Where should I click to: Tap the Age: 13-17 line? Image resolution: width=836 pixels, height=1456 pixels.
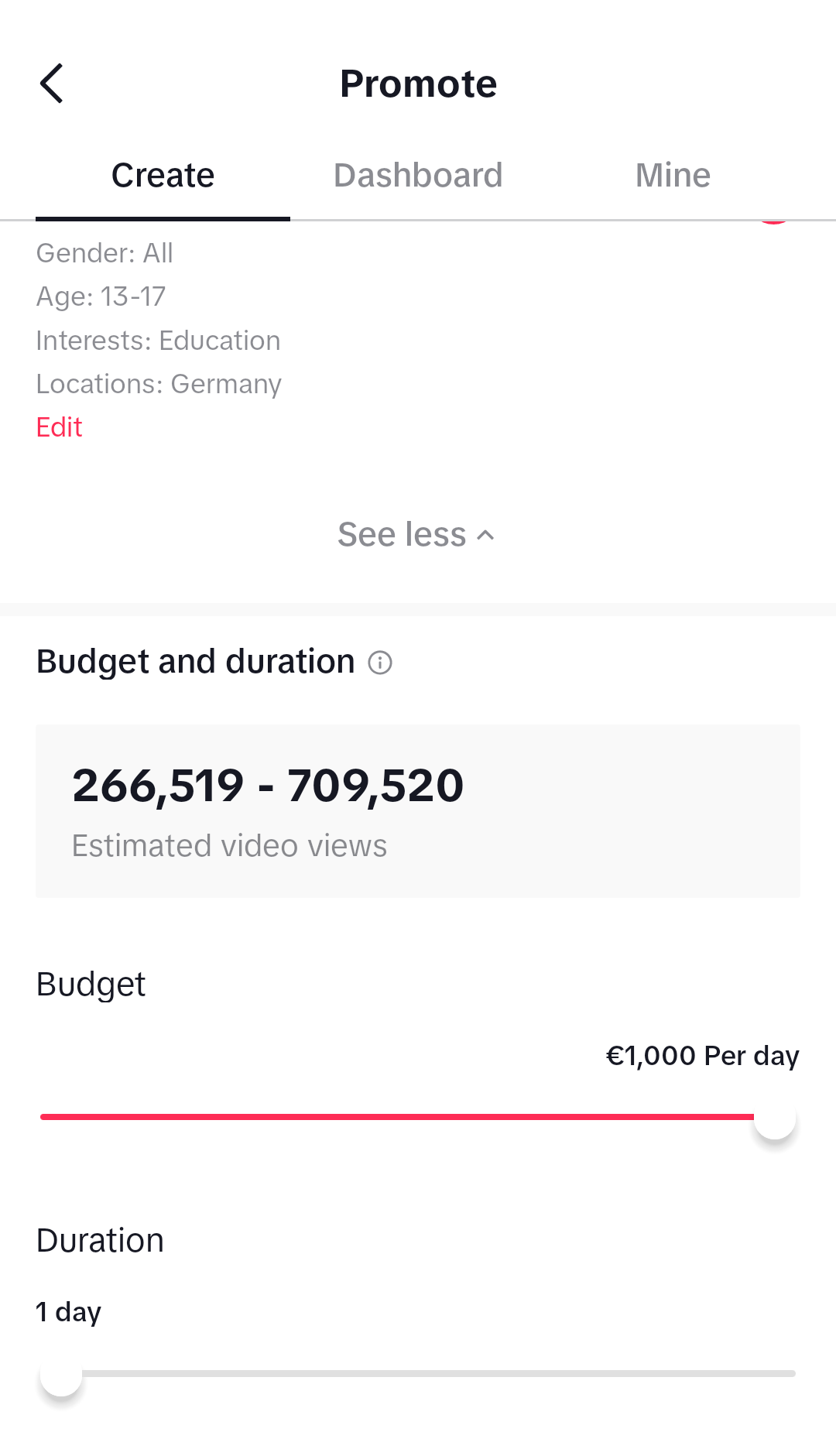point(101,296)
